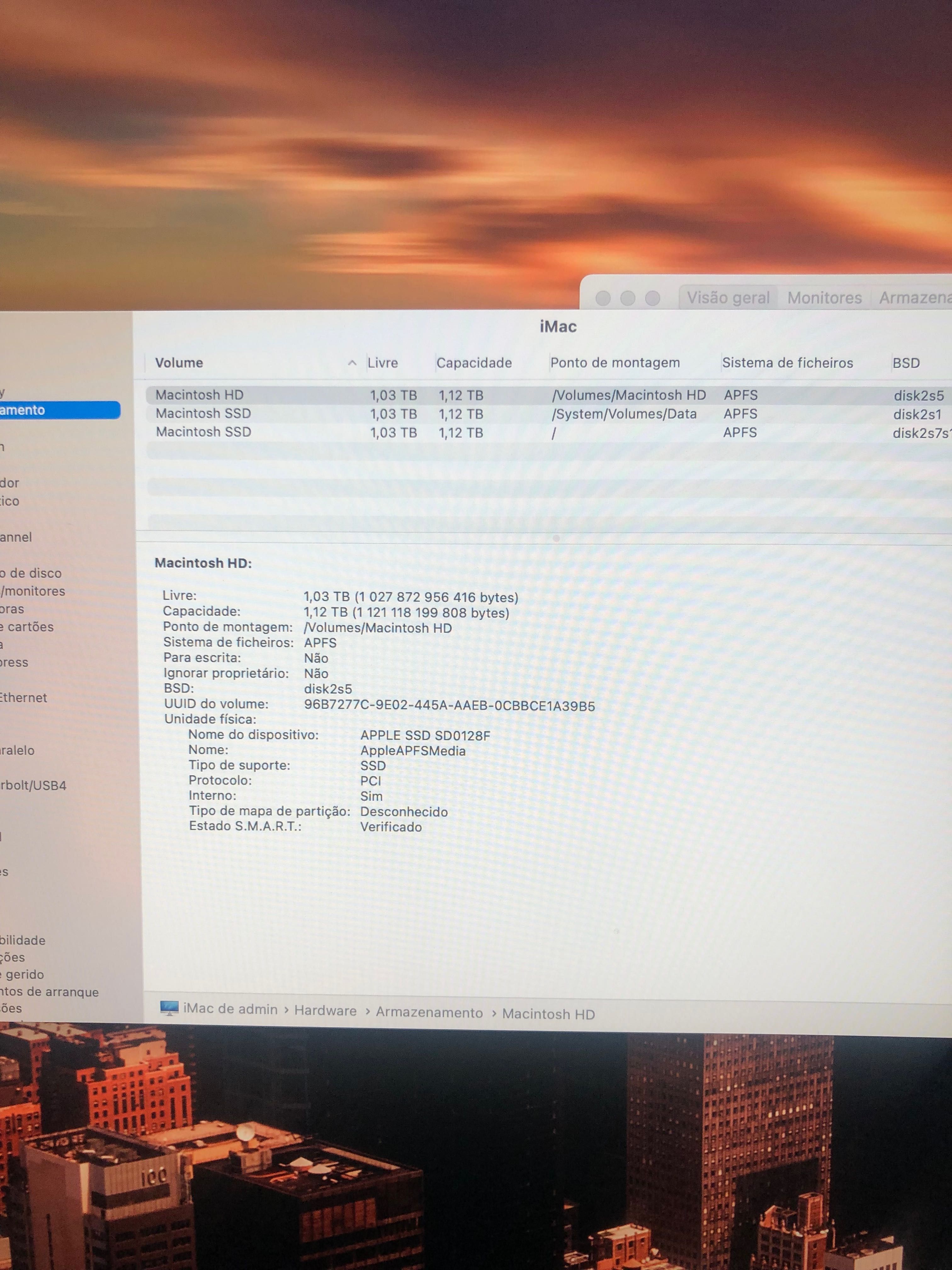952x1270 pixels.
Task: Click the Livre bytes value in details
Action: coord(411,597)
